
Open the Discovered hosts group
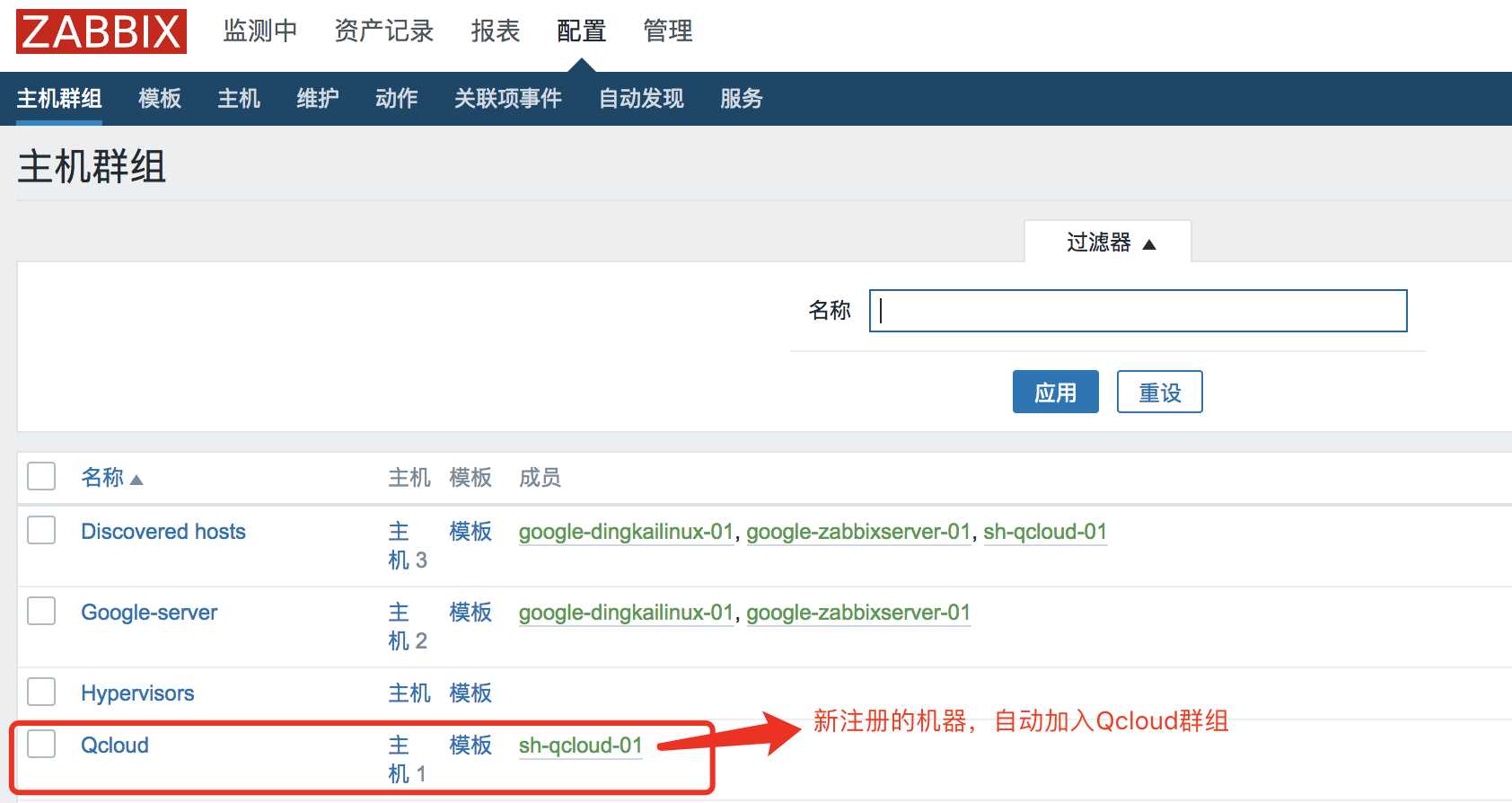pos(163,532)
